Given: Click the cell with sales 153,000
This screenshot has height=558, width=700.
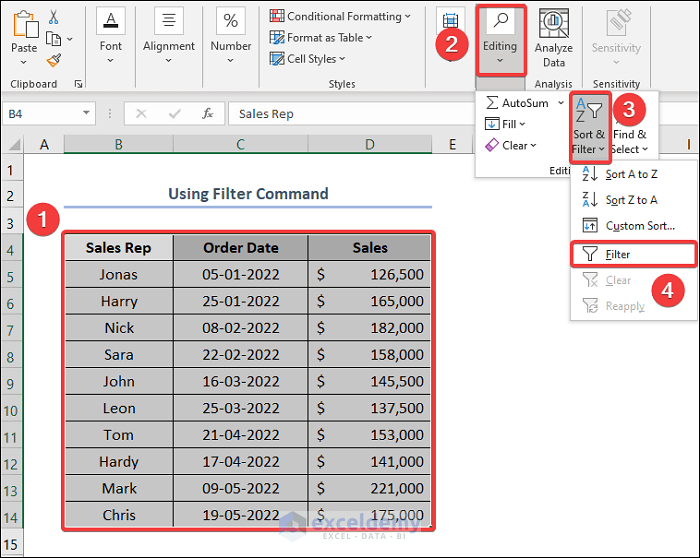Looking at the screenshot, I should (370, 435).
